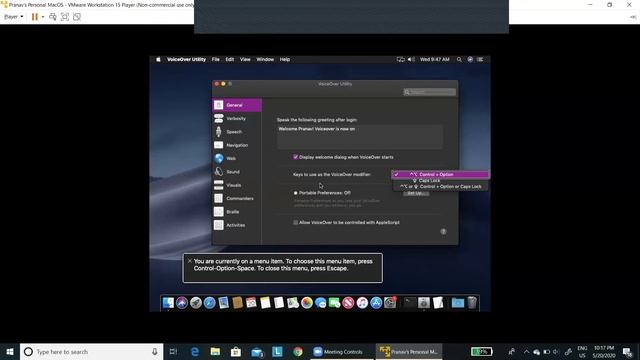The height and width of the screenshot is (360, 640).
Task: Open Chrome from Windows taskbar
Action: point(298,352)
